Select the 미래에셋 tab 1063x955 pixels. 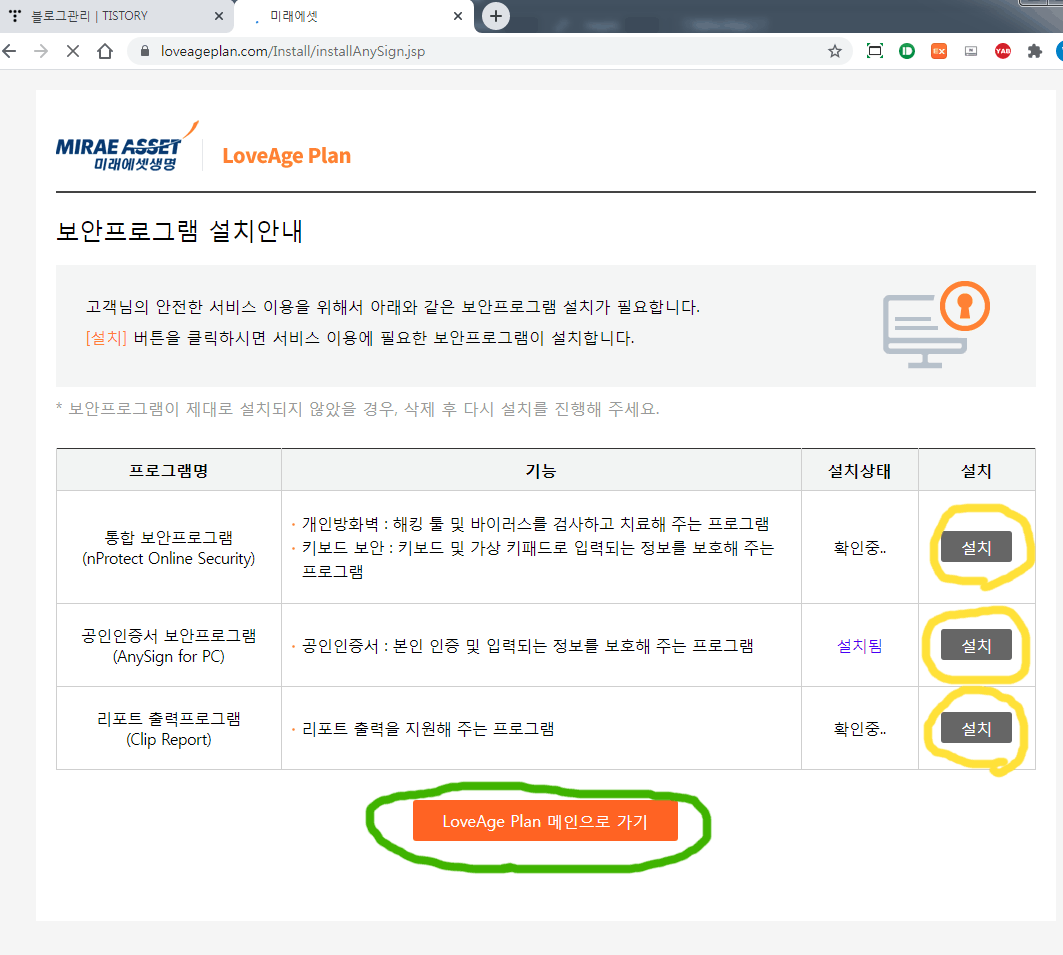[353, 16]
